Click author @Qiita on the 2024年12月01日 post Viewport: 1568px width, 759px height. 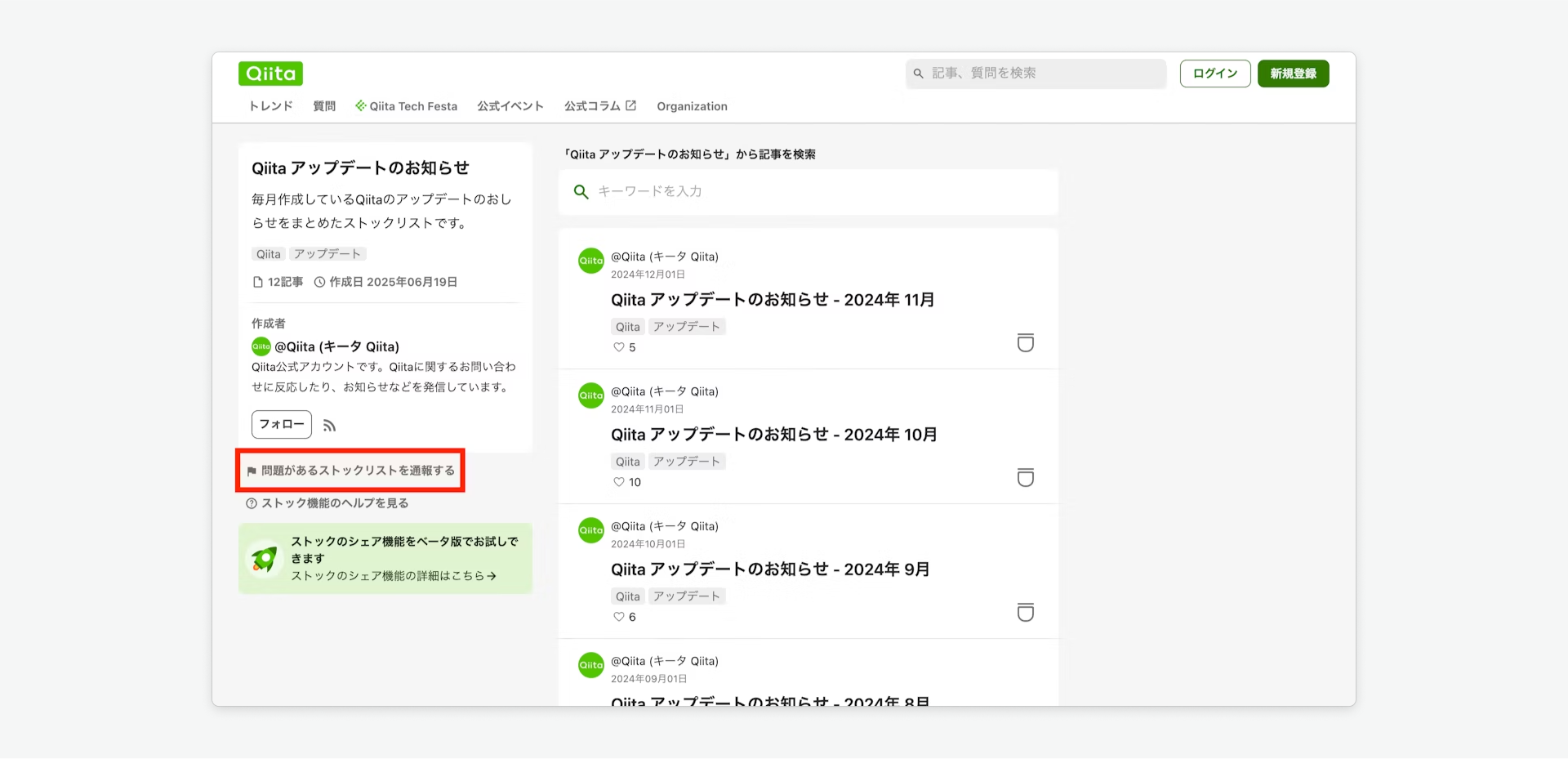665,257
